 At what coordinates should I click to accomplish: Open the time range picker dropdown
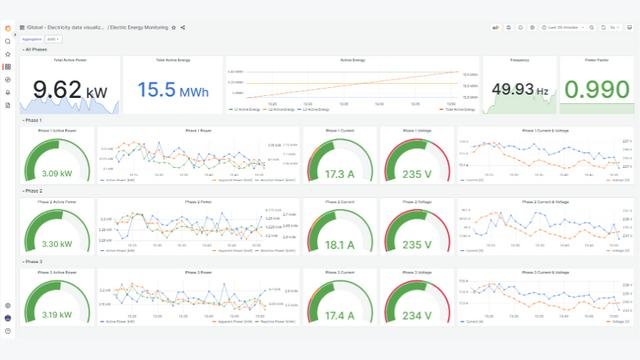[562, 27]
